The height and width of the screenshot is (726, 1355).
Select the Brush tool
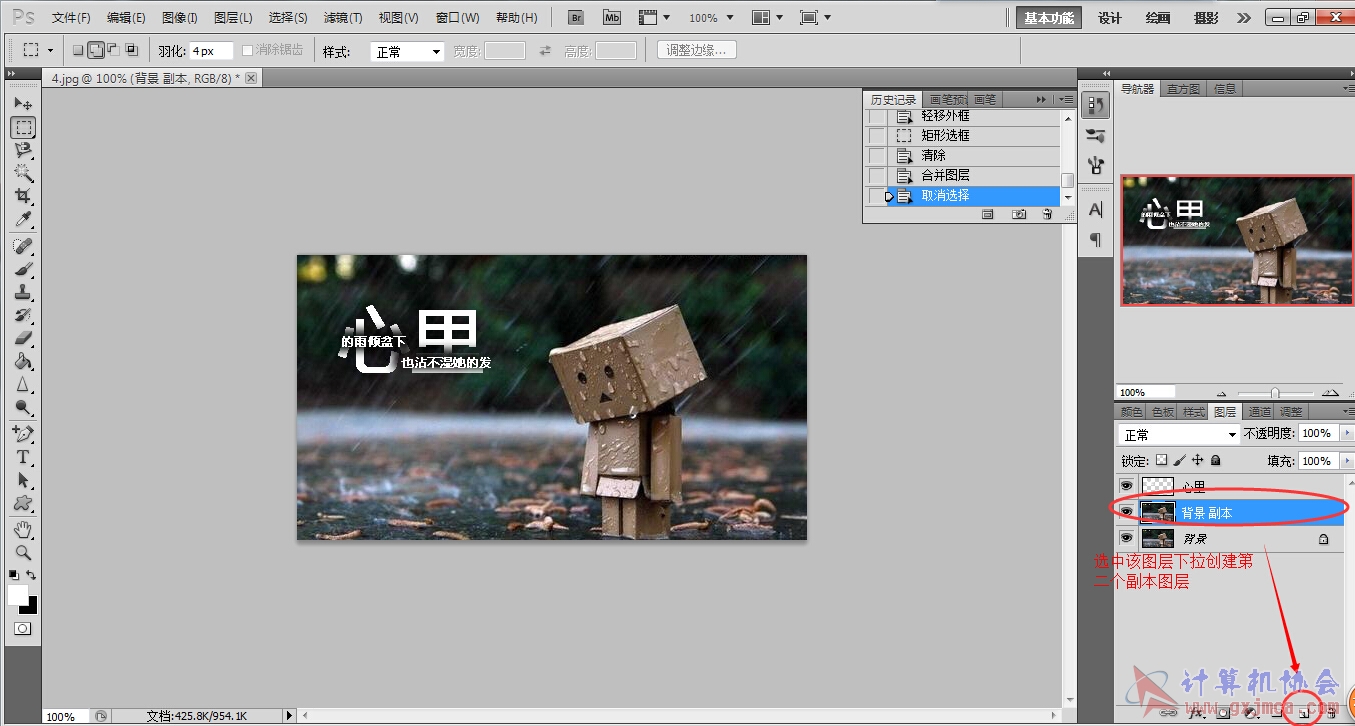(23, 269)
